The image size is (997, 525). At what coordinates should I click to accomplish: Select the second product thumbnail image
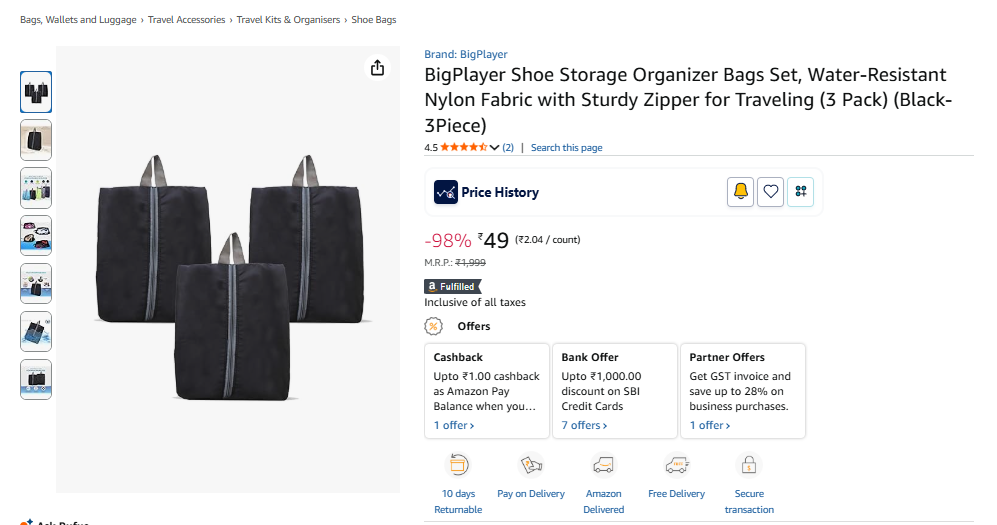pos(36,140)
